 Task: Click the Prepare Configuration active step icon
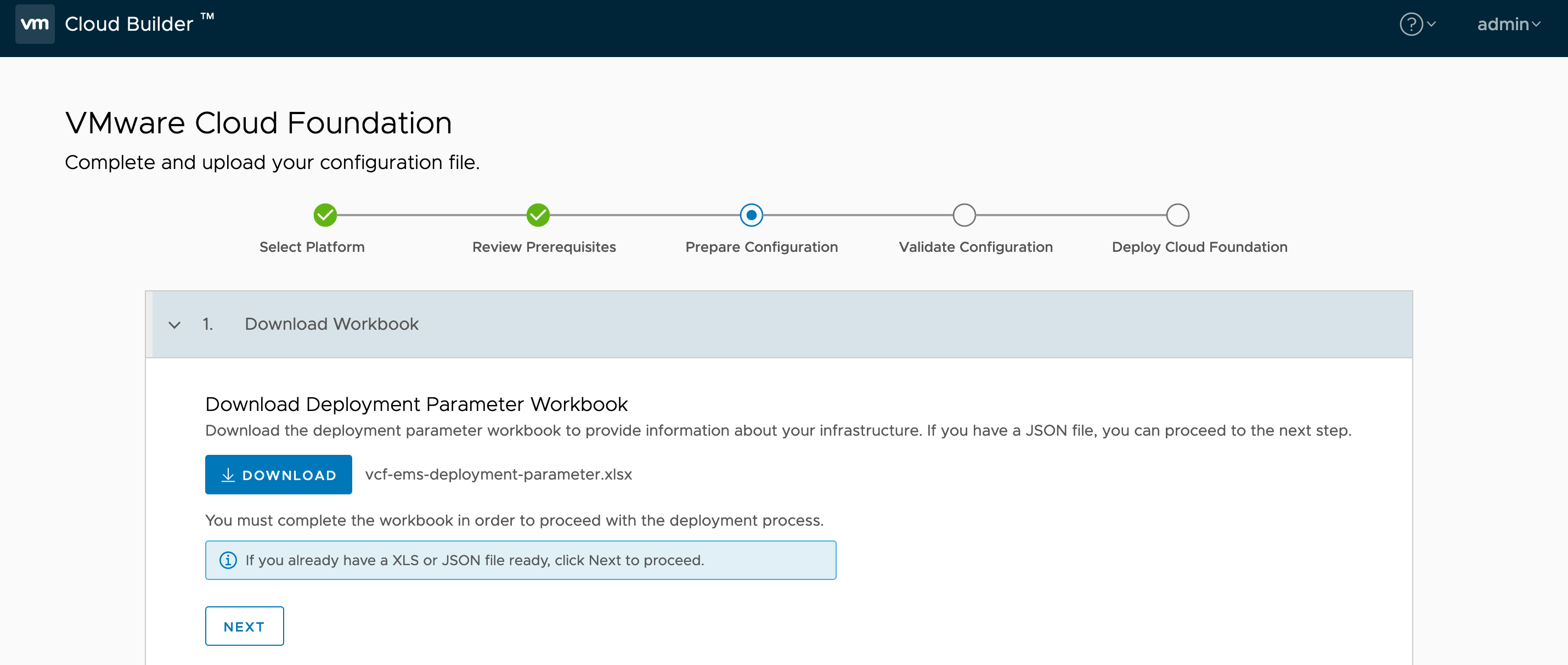[x=751, y=213]
